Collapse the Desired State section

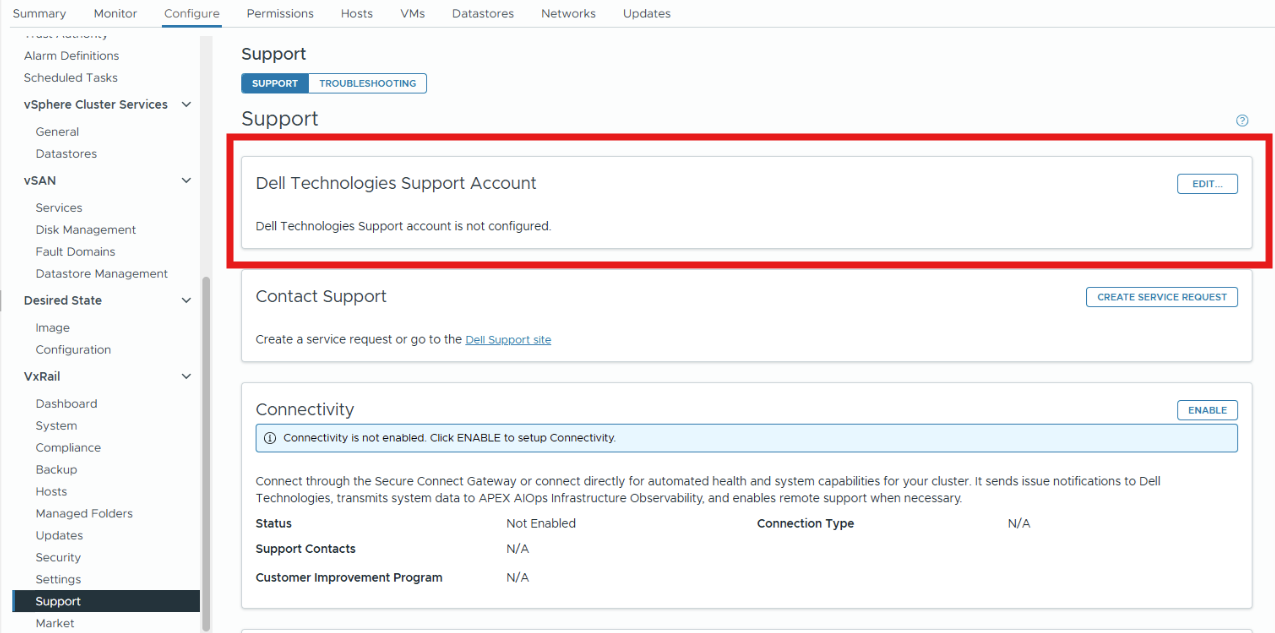(186, 300)
